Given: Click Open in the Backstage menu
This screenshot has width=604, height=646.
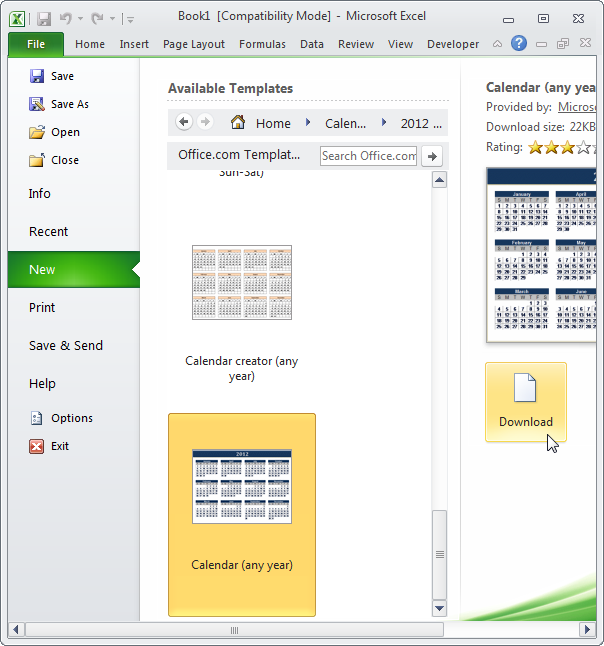Looking at the screenshot, I should [x=54, y=132].
